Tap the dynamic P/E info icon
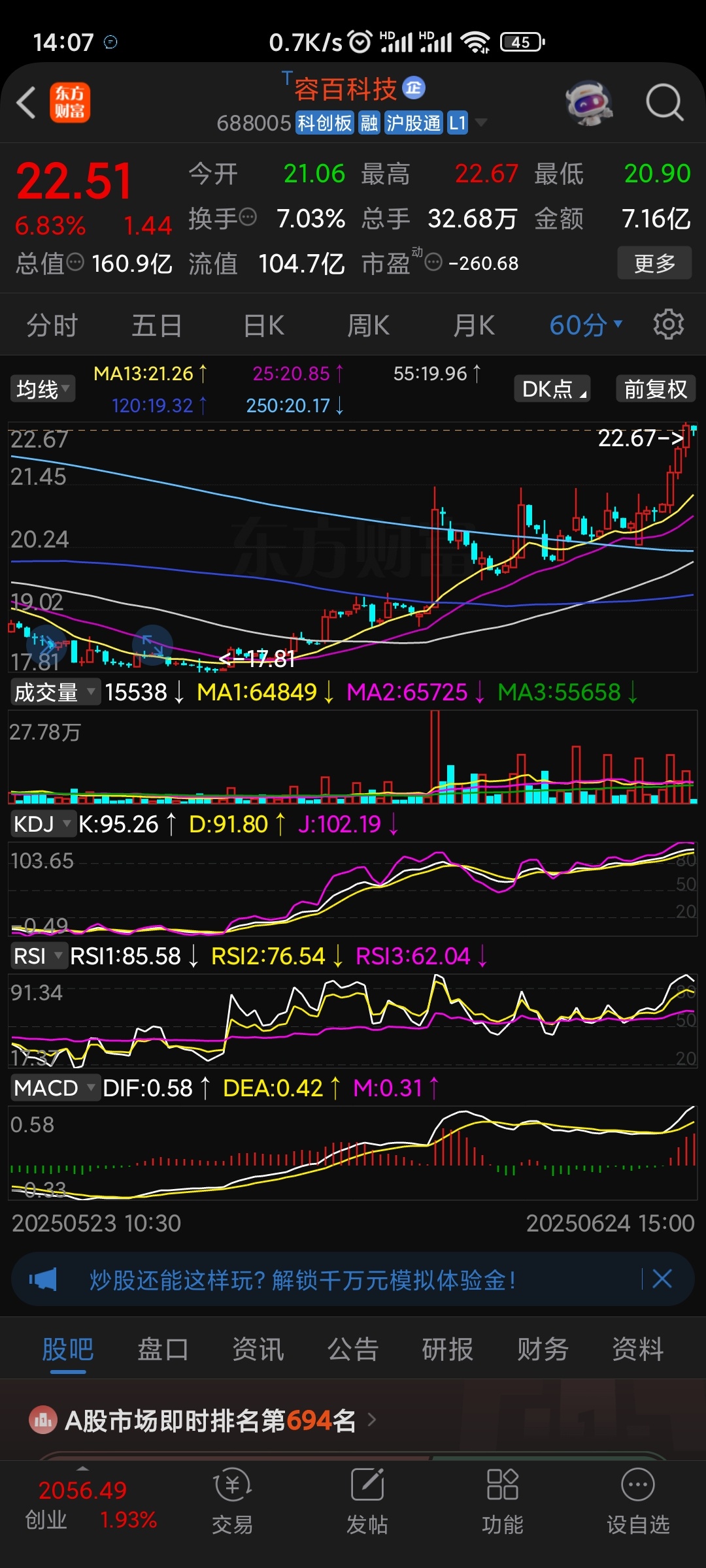706x1568 pixels. 433,262
